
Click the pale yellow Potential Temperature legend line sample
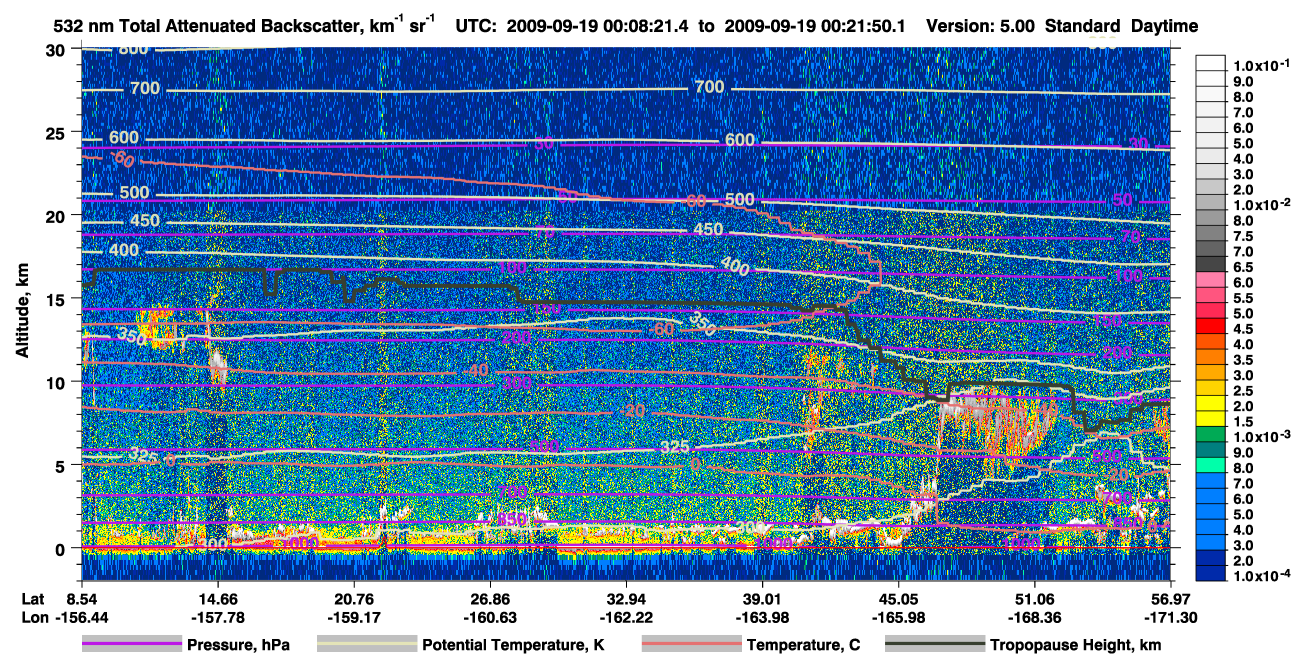pos(366,645)
